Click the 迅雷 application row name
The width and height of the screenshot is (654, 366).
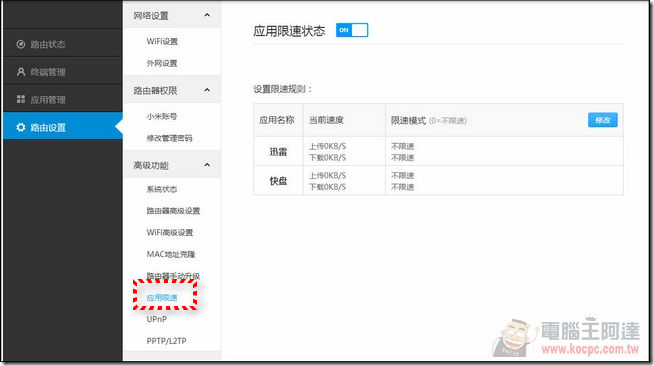(278, 152)
